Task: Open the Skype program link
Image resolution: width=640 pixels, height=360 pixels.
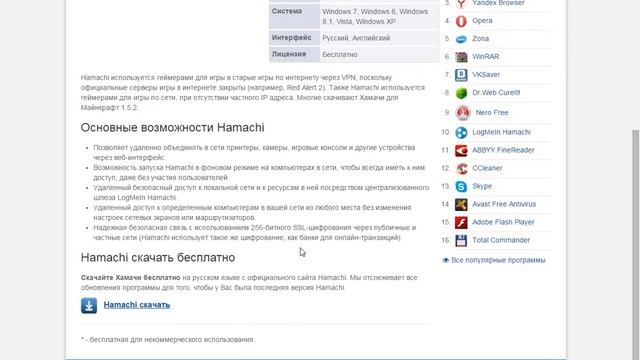Action: [x=482, y=186]
